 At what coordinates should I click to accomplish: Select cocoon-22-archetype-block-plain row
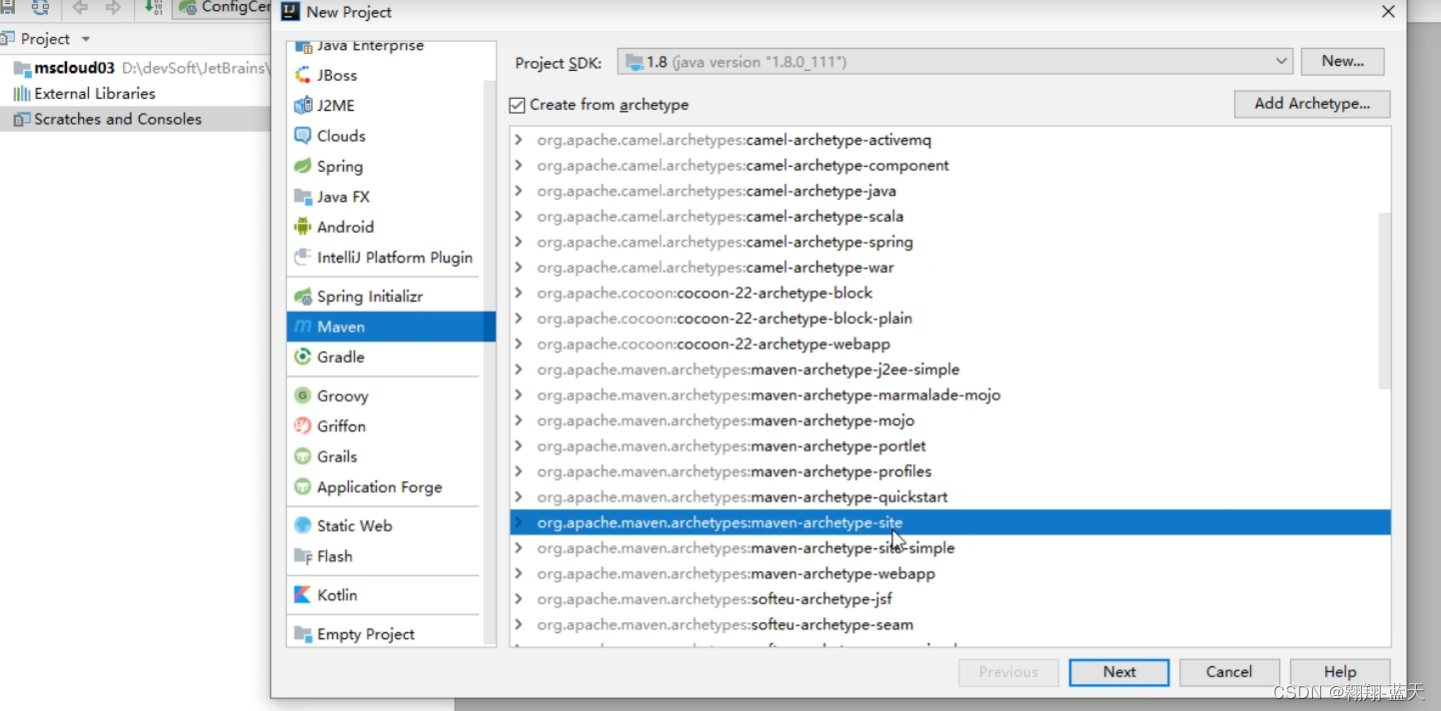(x=950, y=319)
